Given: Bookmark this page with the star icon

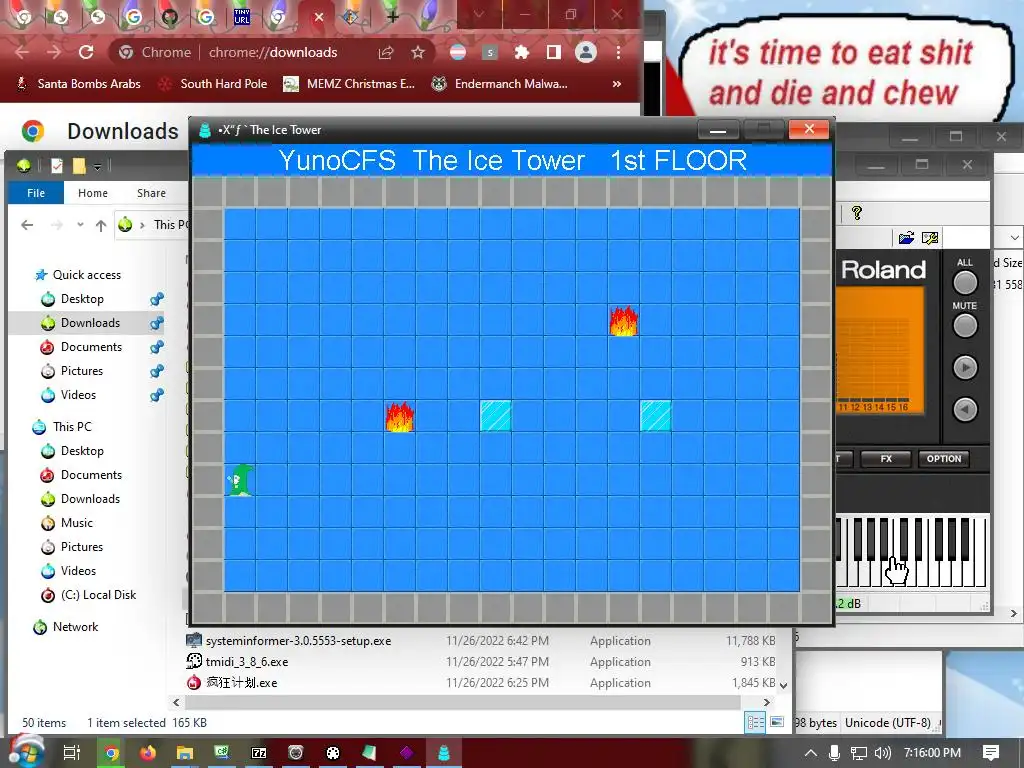Looking at the screenshot, I should click(418, 52).
